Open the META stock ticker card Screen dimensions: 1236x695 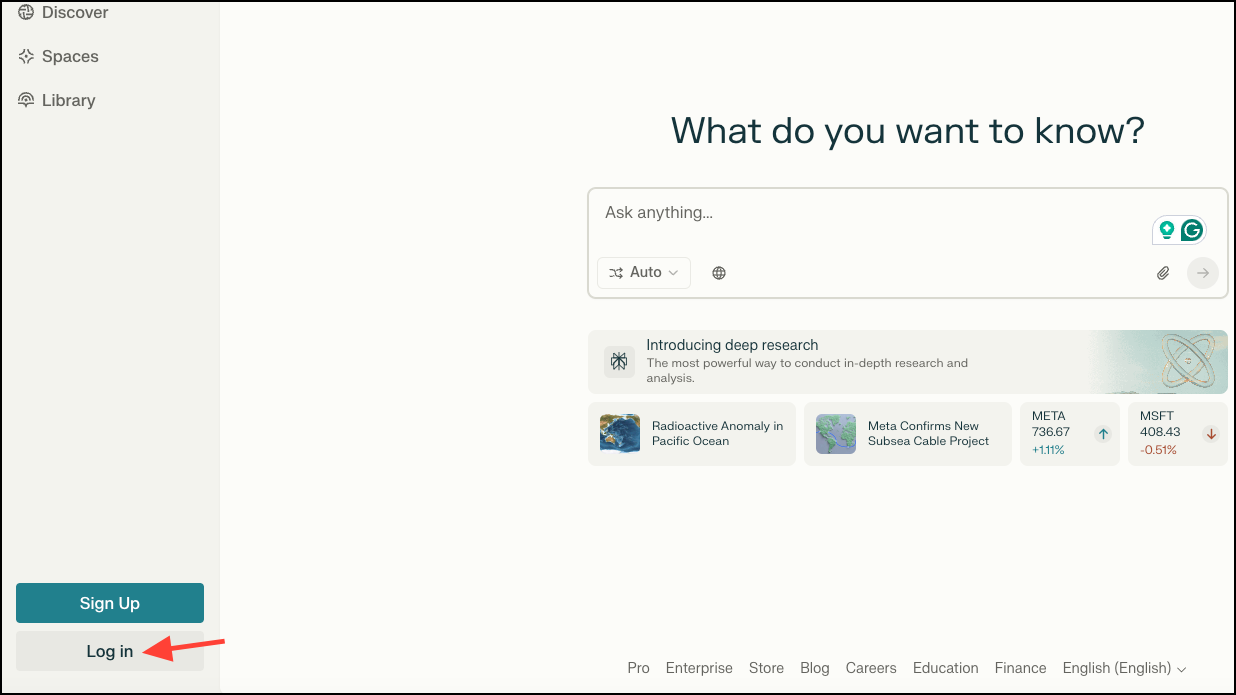point(1070,434)
